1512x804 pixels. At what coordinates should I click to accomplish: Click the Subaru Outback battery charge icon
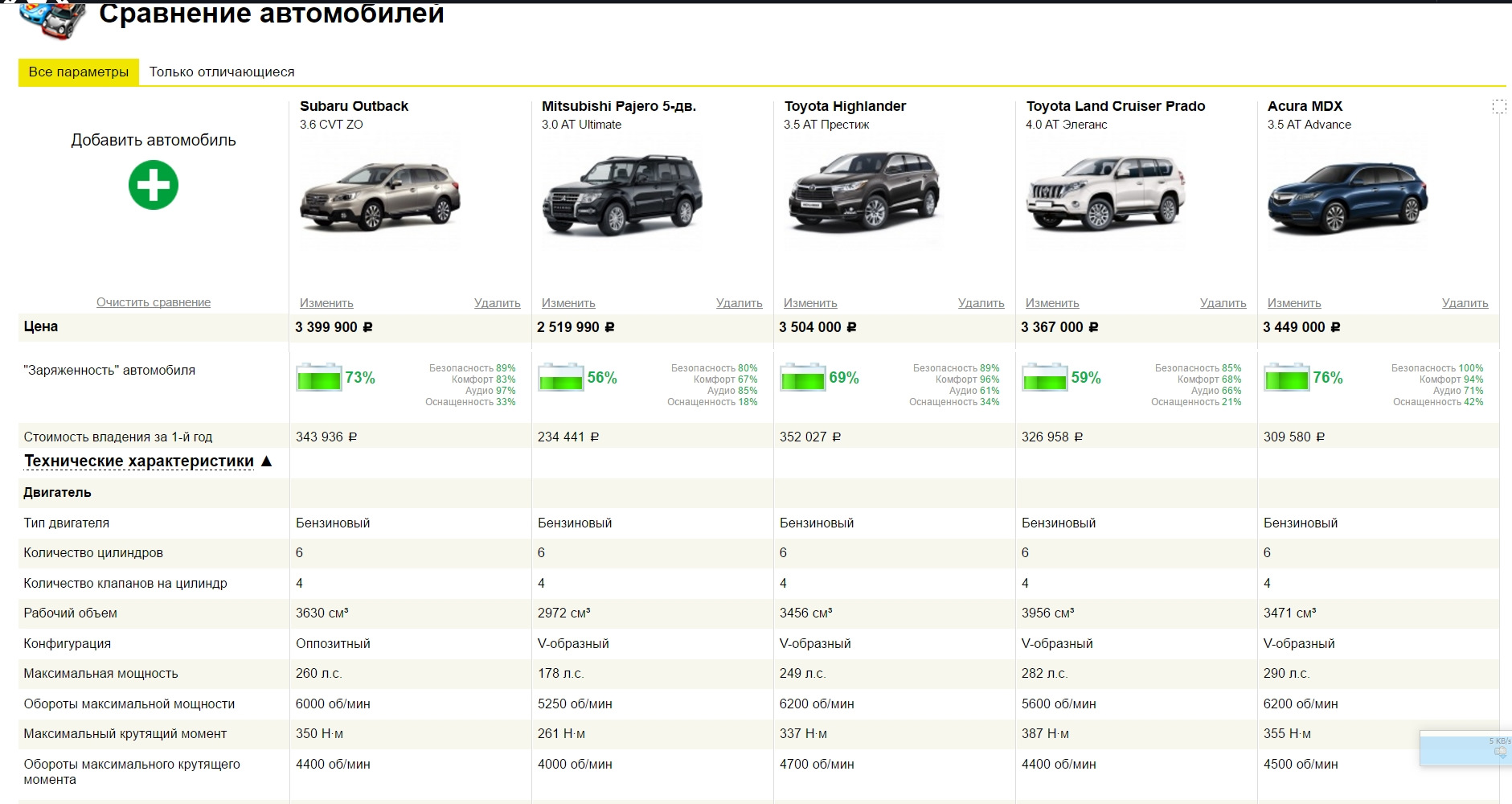click(319, 377)
